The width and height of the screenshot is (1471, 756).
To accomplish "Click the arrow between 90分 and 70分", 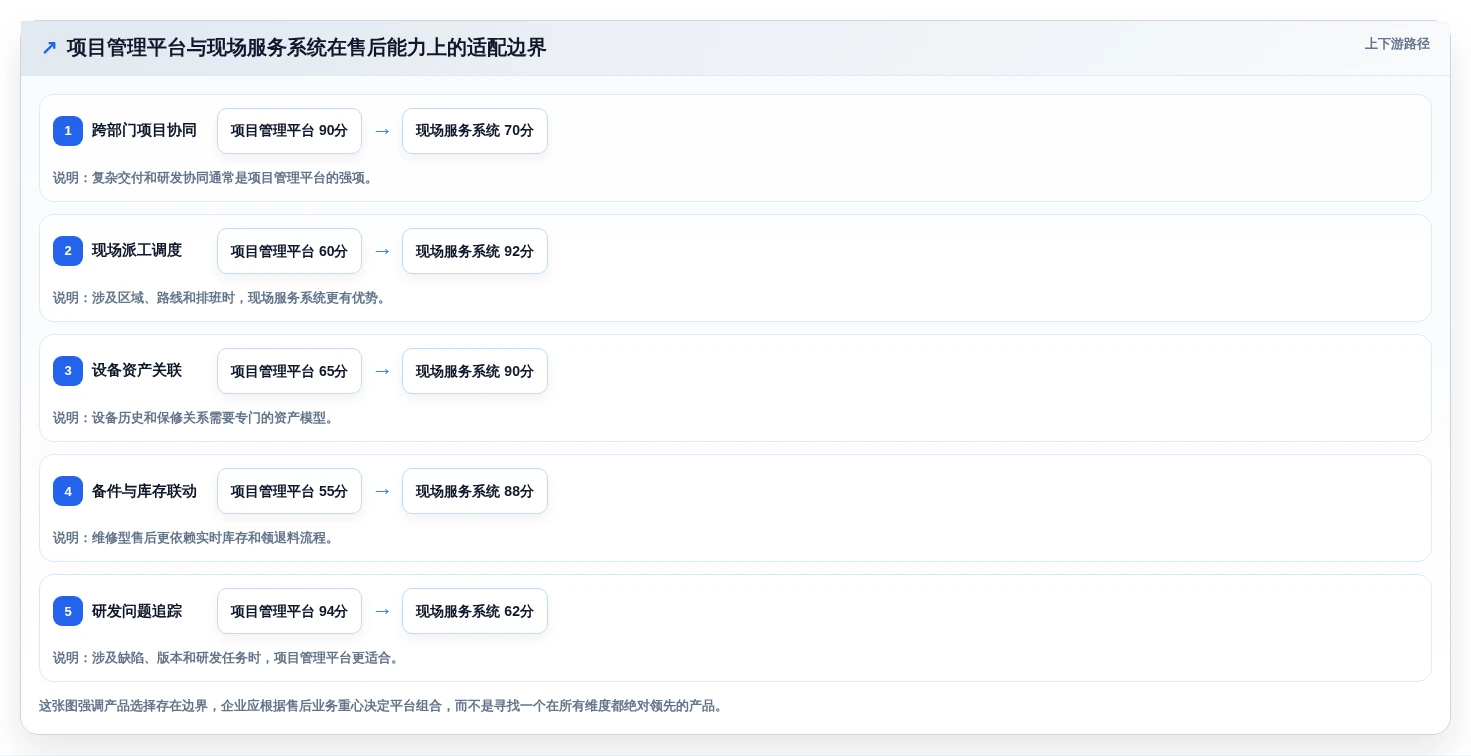I will point(382,131).
